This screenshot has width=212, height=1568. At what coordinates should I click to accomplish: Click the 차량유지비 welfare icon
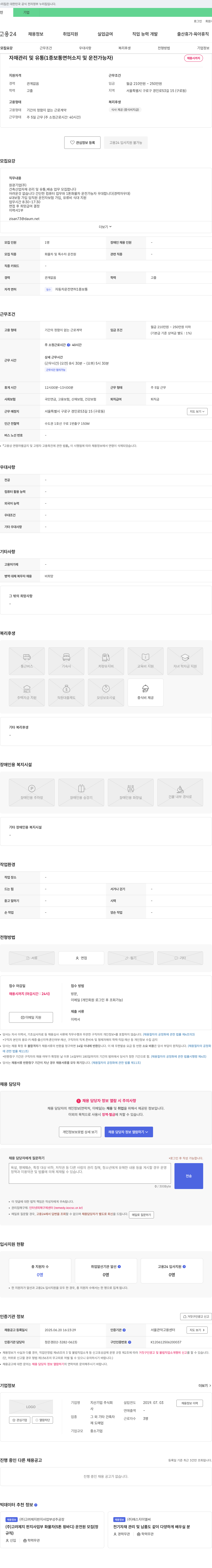[106, 661]
